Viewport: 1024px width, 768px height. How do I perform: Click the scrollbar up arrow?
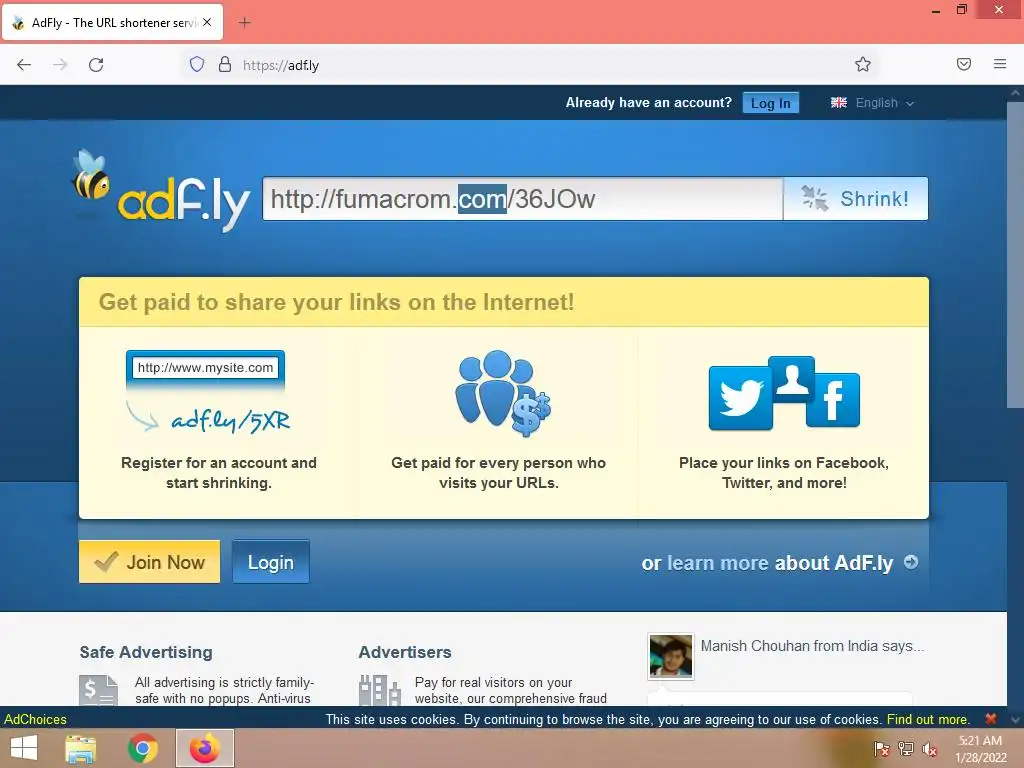(x=1016, y=93)
